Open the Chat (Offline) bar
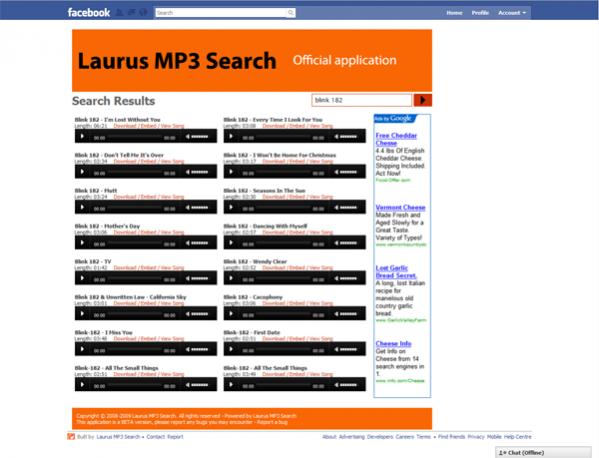The height and width of the screenshot is (458, 599). point(543,453)
